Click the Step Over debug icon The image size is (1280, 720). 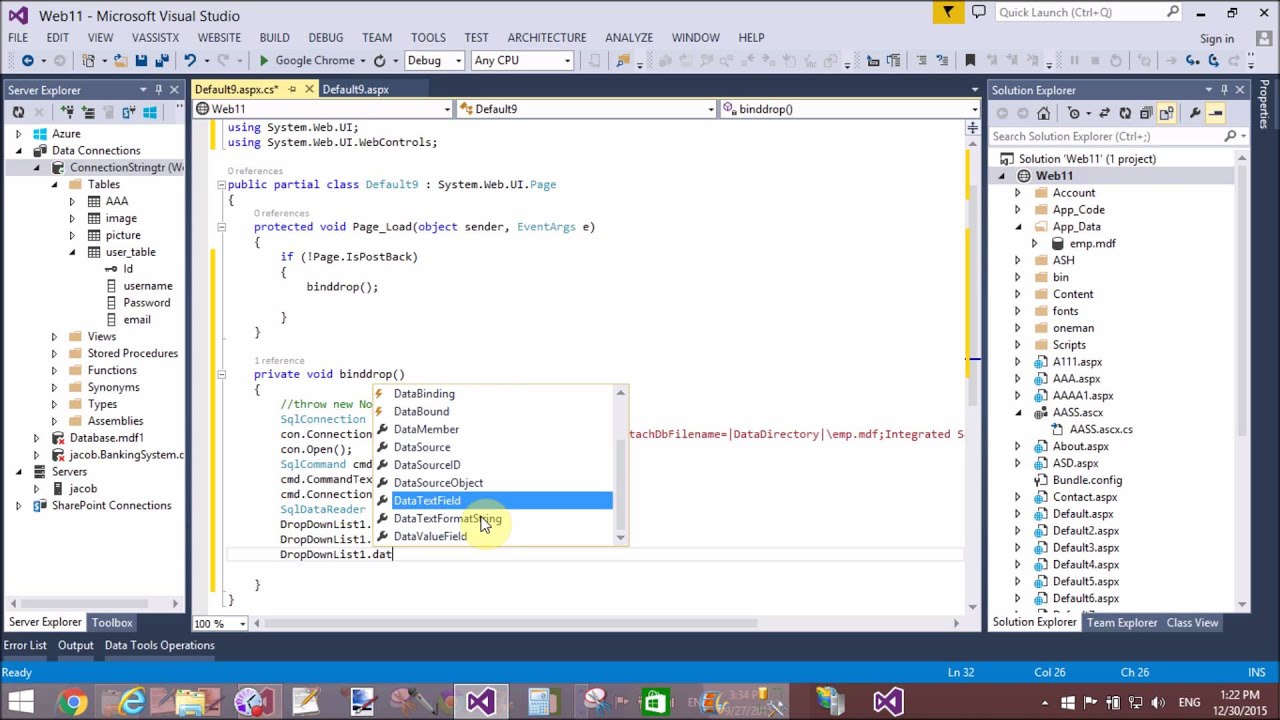tap(1213, 61)
